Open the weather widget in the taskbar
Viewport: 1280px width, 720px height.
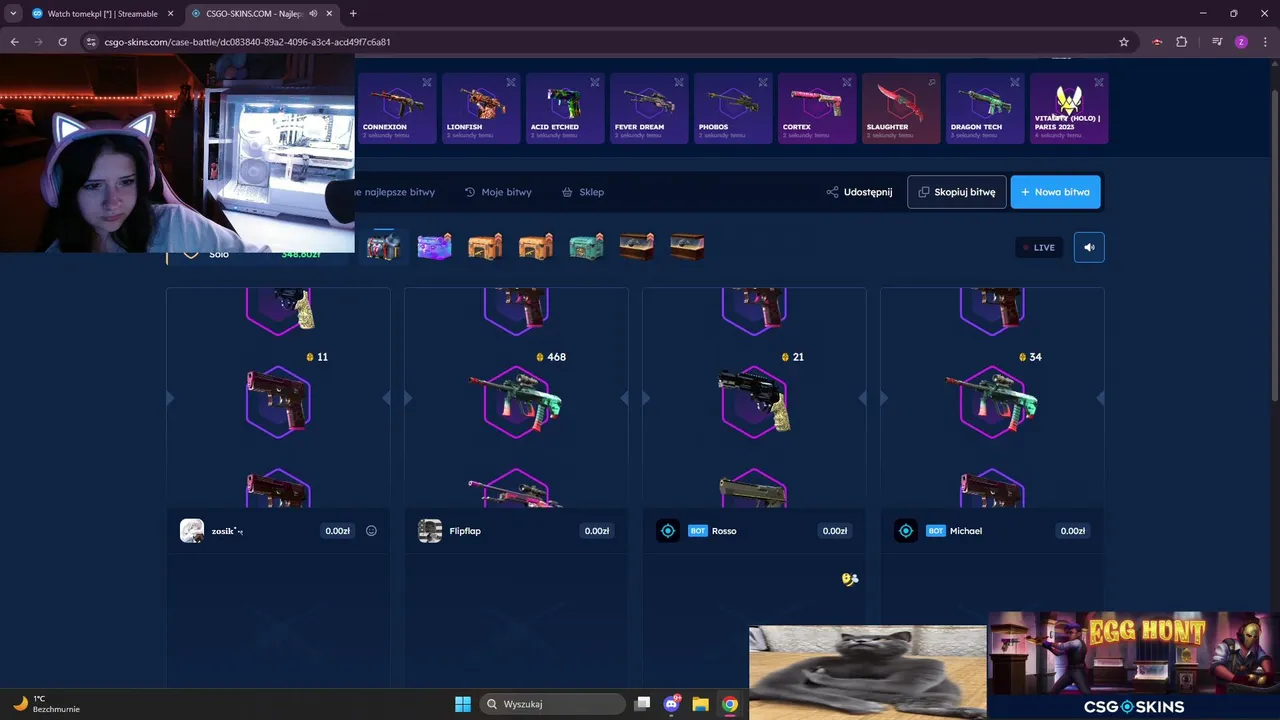(45, 704)
